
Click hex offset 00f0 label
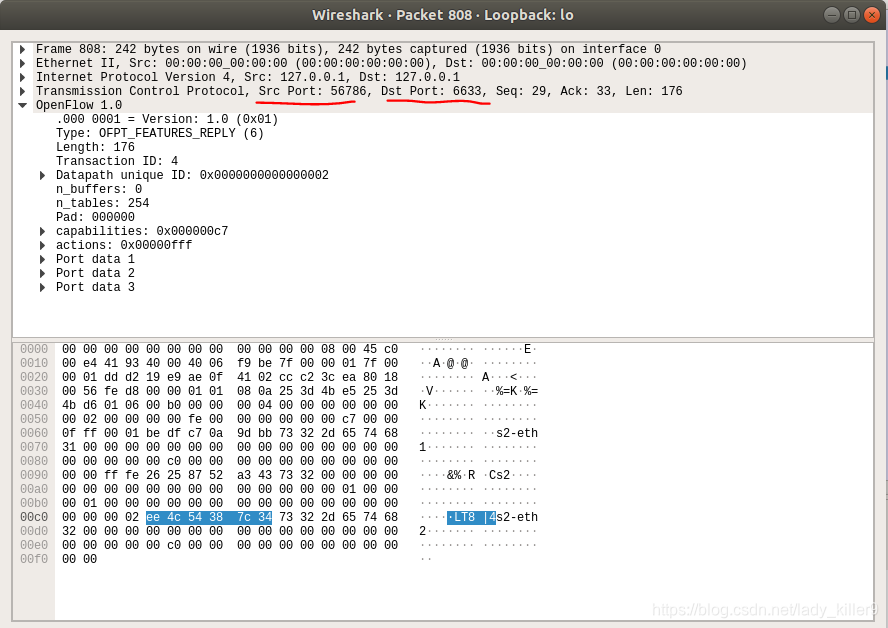(34, 559)
